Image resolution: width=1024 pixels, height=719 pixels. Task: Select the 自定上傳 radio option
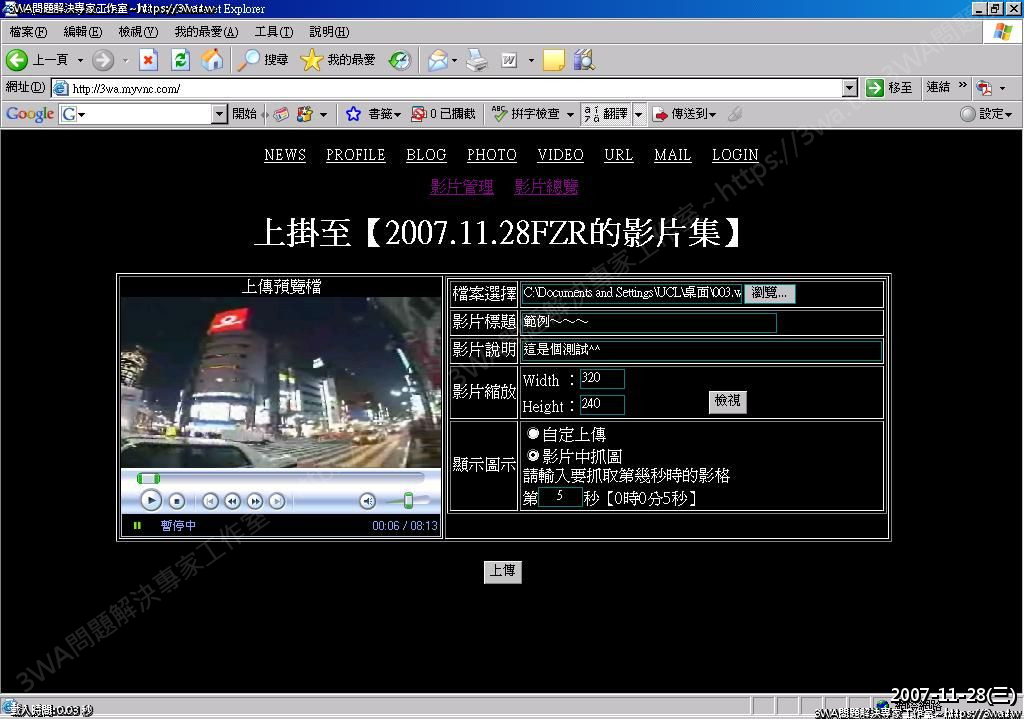click(x=533, y=434)
